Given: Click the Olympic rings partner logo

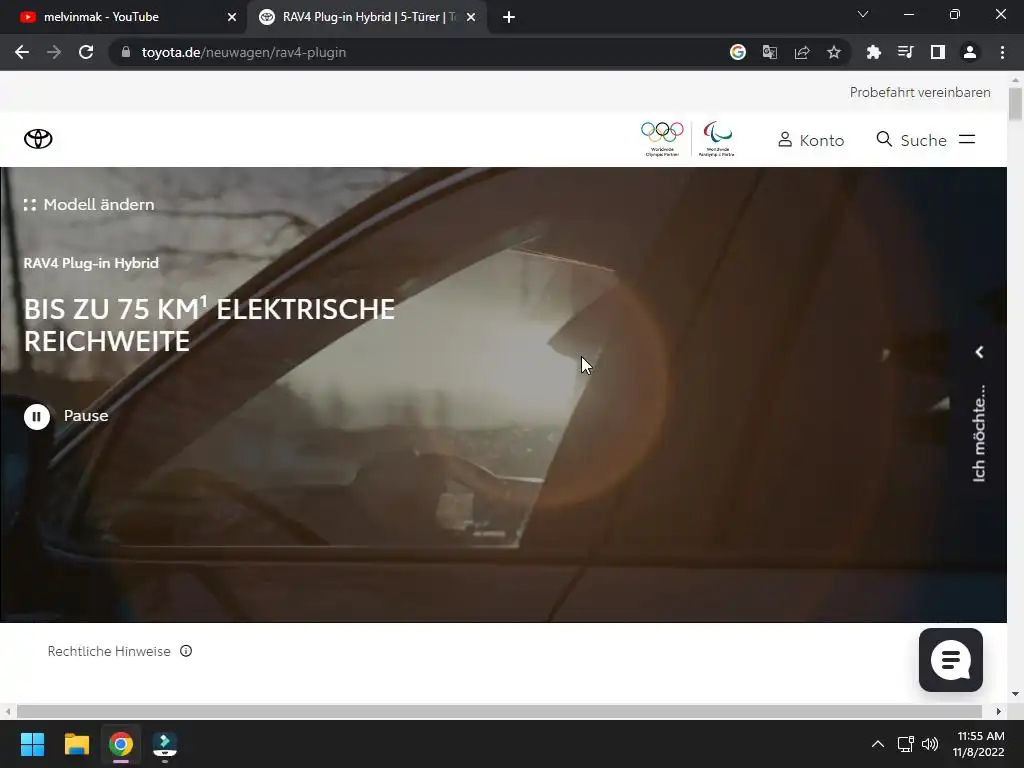Looking at the screenshot, I should [x=662, y=139].
